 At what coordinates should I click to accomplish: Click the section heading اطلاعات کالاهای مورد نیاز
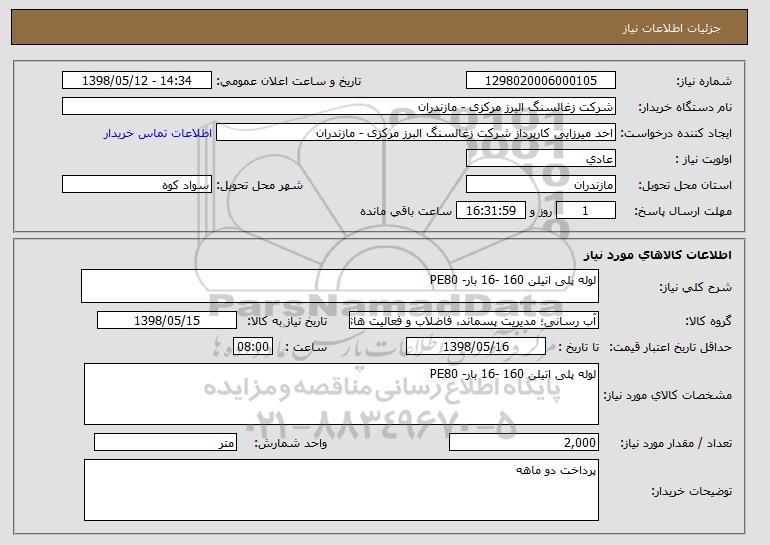pos(658,255)
